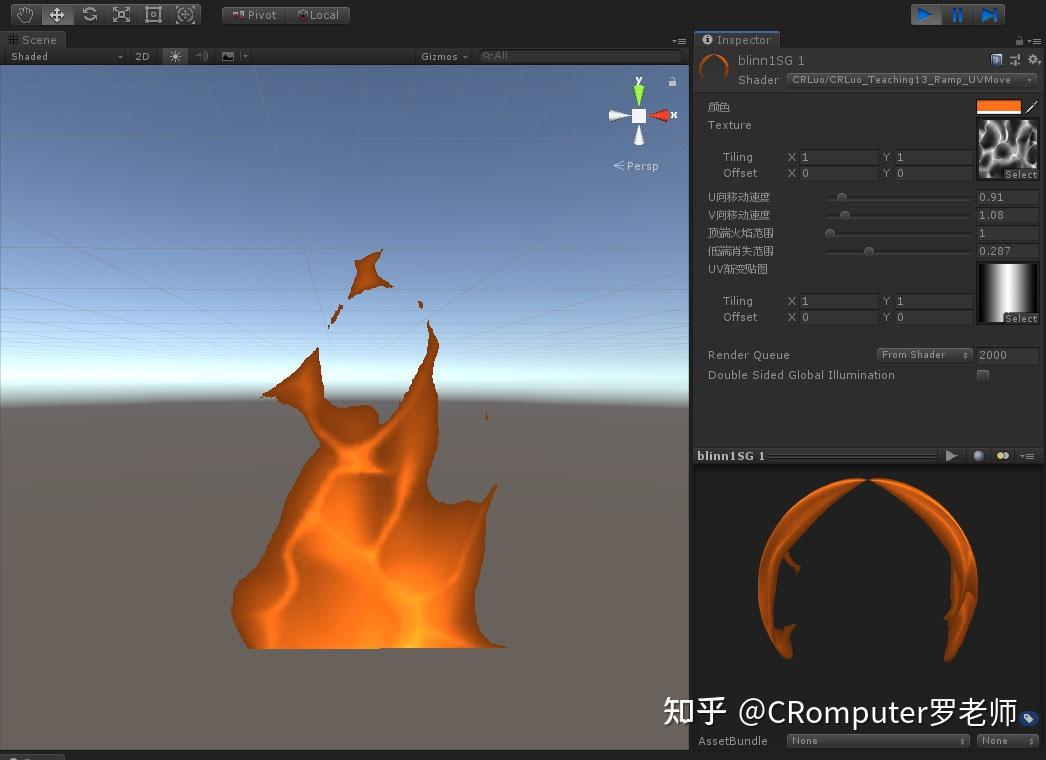Mute scene view audio
The width and height of the screenshot is (1046, 760).
coord(204,56)
